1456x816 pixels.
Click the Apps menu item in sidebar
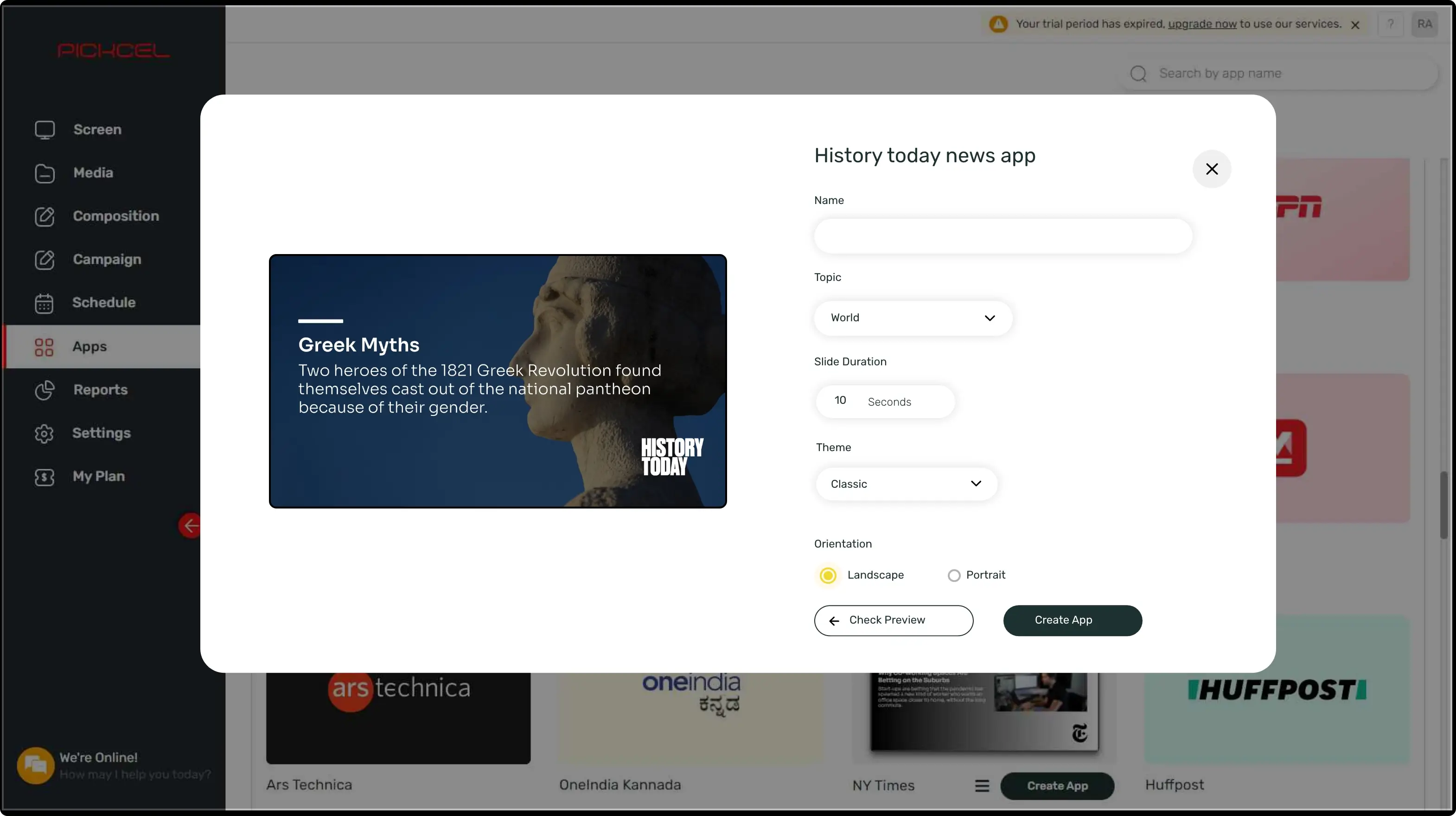pos(89,346)
